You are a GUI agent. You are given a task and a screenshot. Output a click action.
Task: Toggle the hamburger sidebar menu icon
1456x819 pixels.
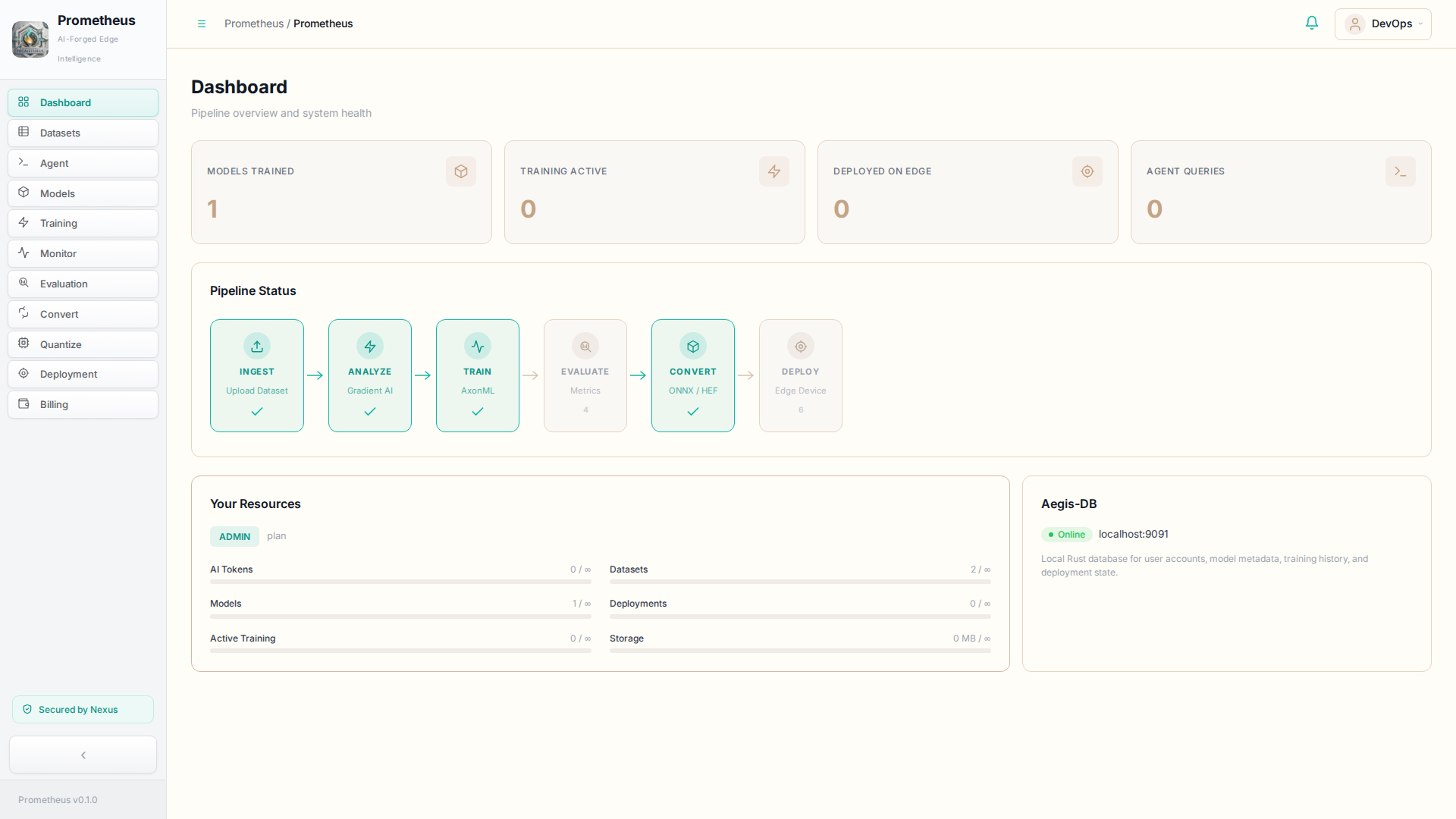[202, 24]
